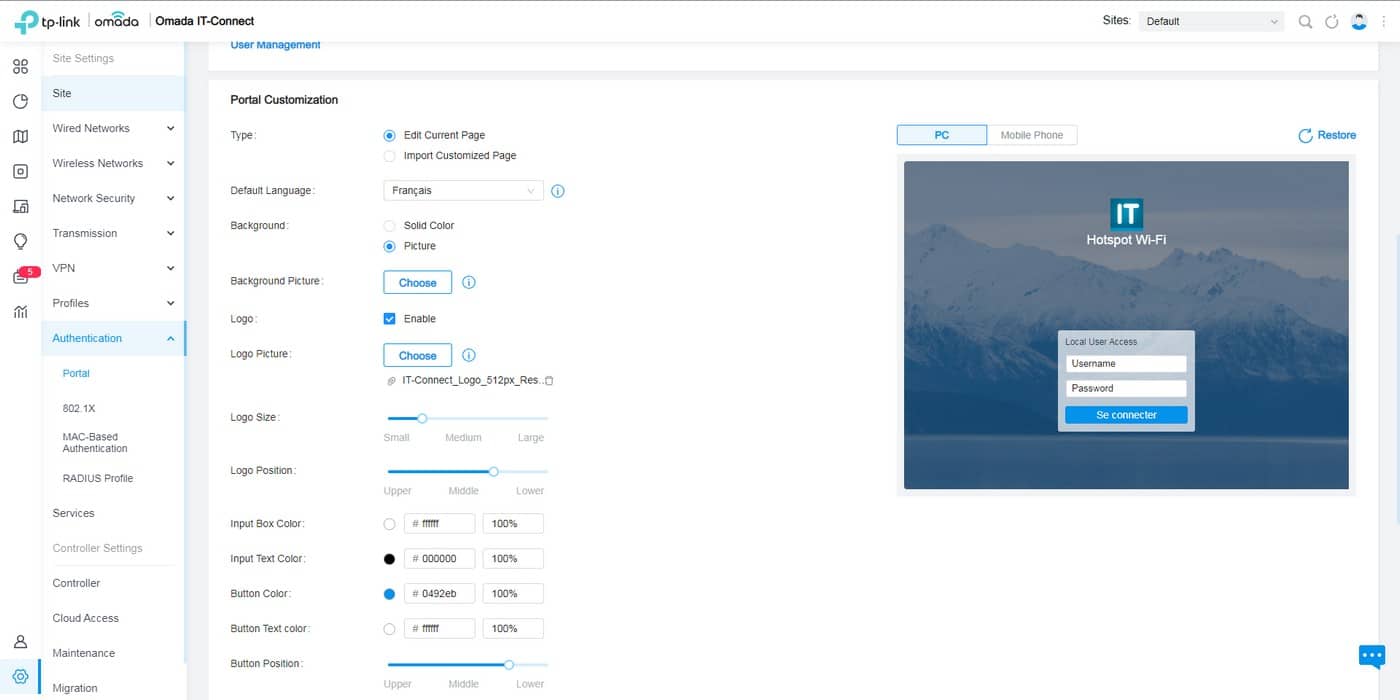This screenshot has height=700, width=1400.
Task: Collapse the Authentication menu
Action: click(x=113, y=338)
